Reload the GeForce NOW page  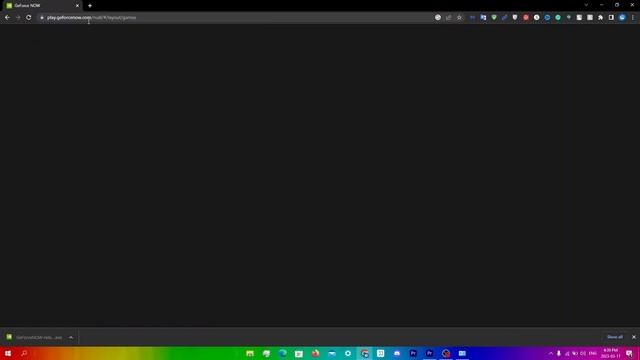click(29, 18)
